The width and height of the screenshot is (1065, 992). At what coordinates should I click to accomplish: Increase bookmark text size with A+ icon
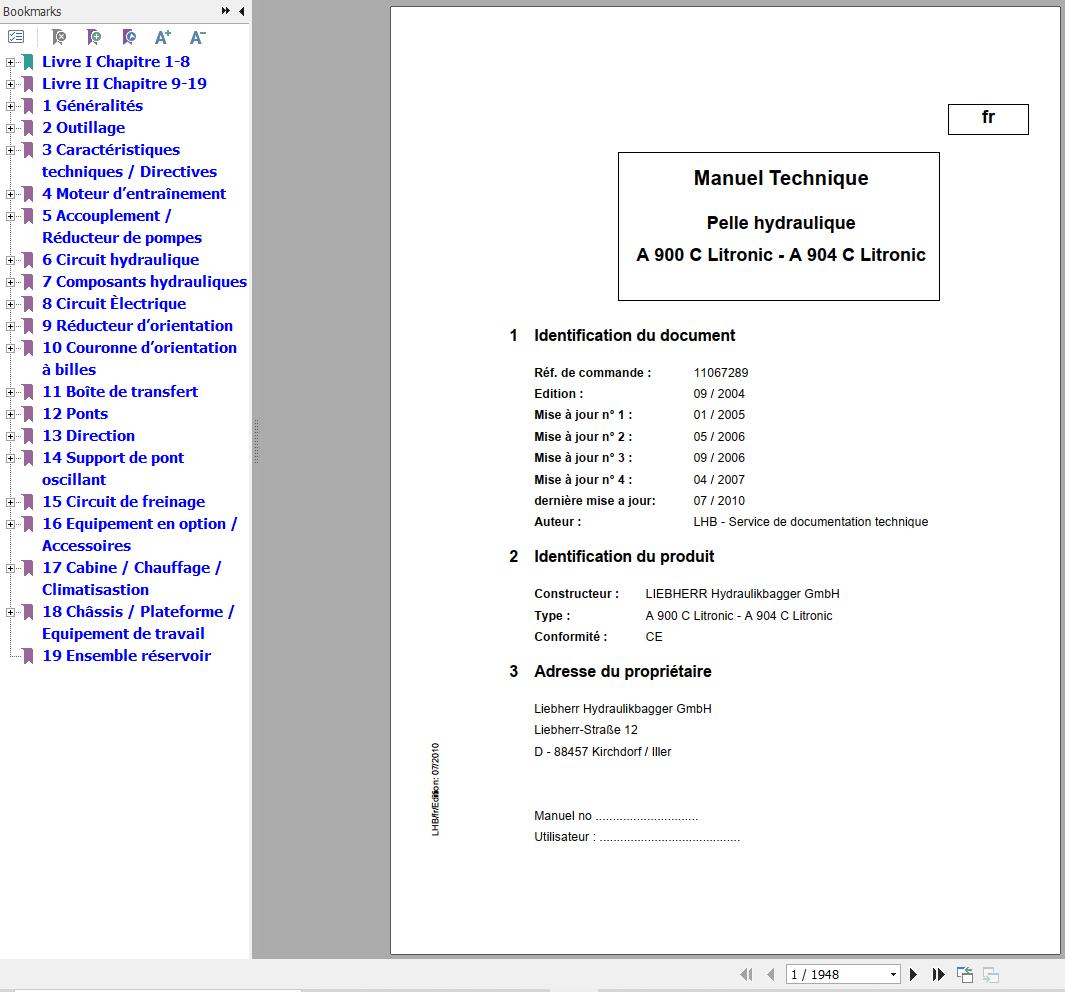(x=163, y=37)
